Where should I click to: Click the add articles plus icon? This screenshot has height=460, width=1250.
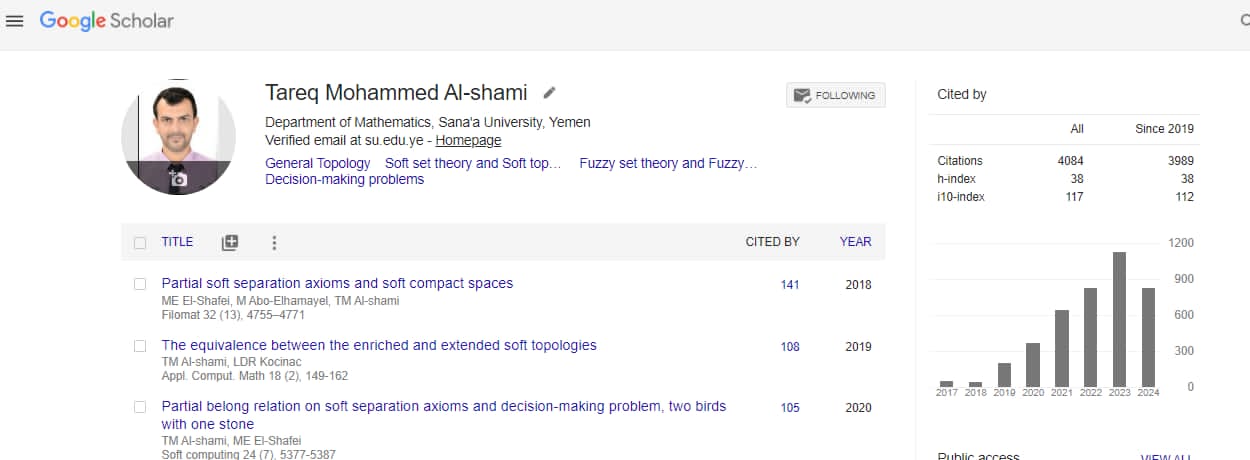click(x=230, y=242)
